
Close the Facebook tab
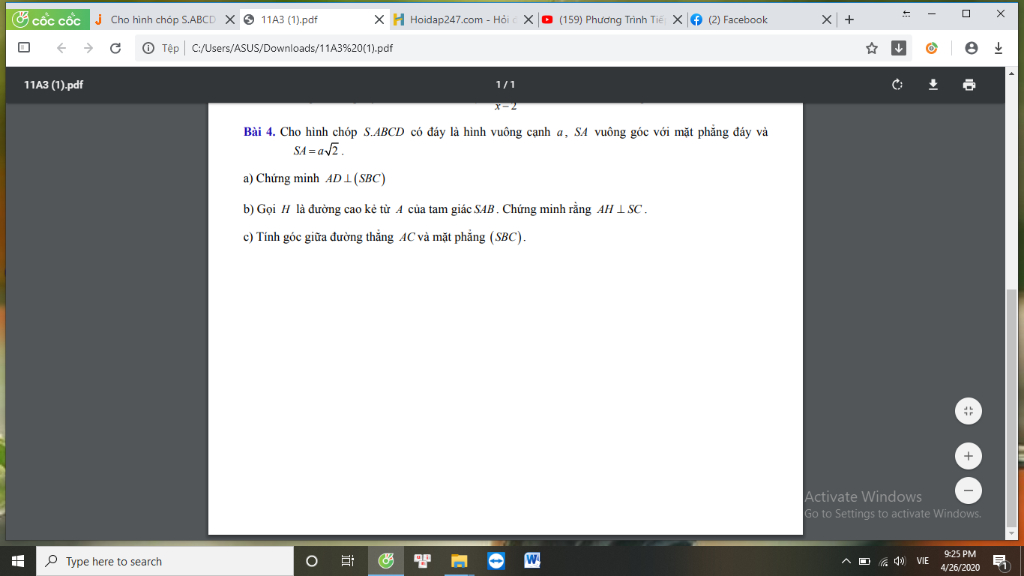[x=826, y=20]
